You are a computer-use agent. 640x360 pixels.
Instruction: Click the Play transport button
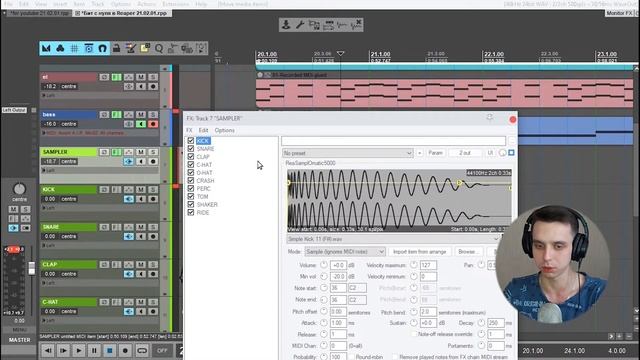coord(79,351)
